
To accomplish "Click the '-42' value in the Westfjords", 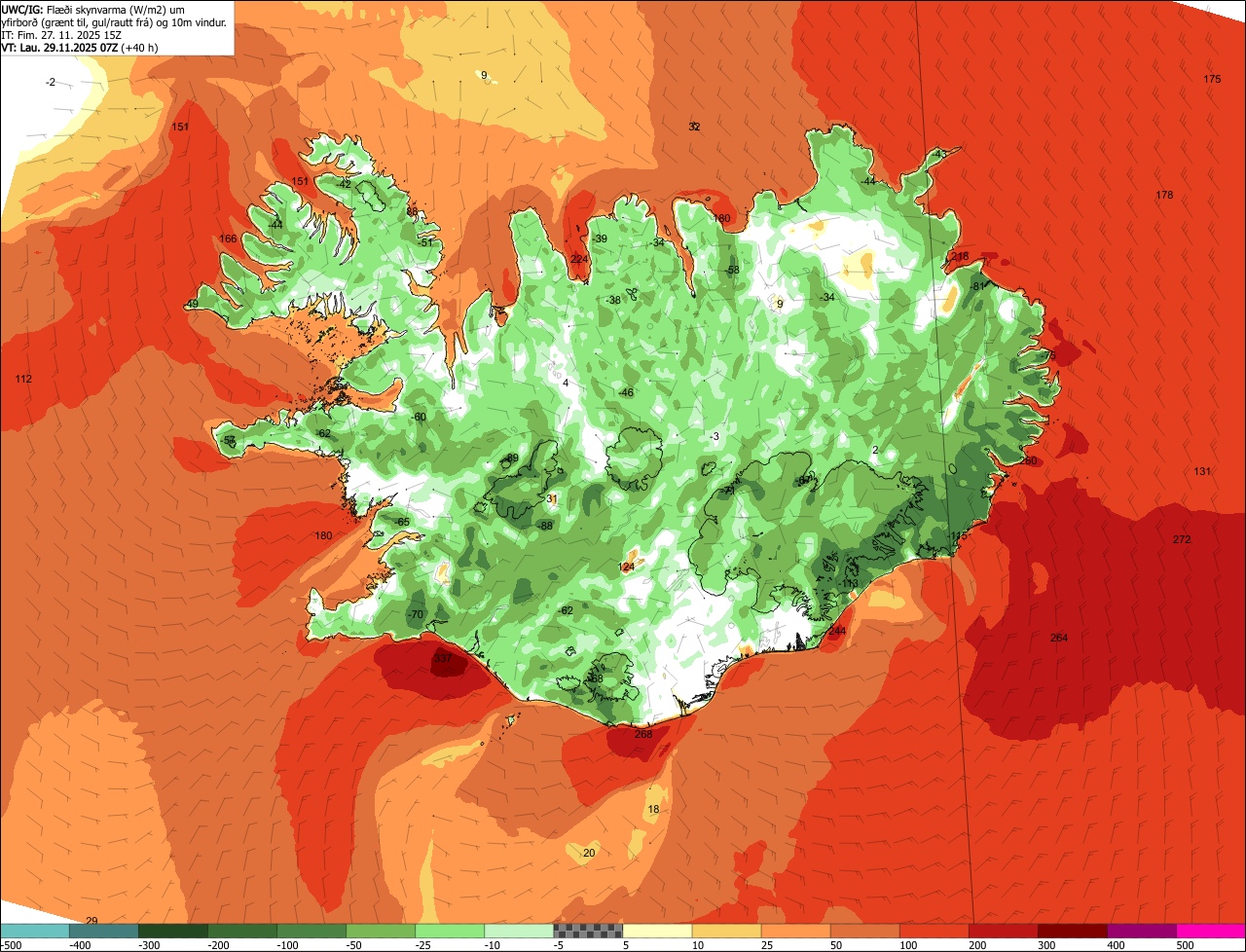I will tap(344, 184).
